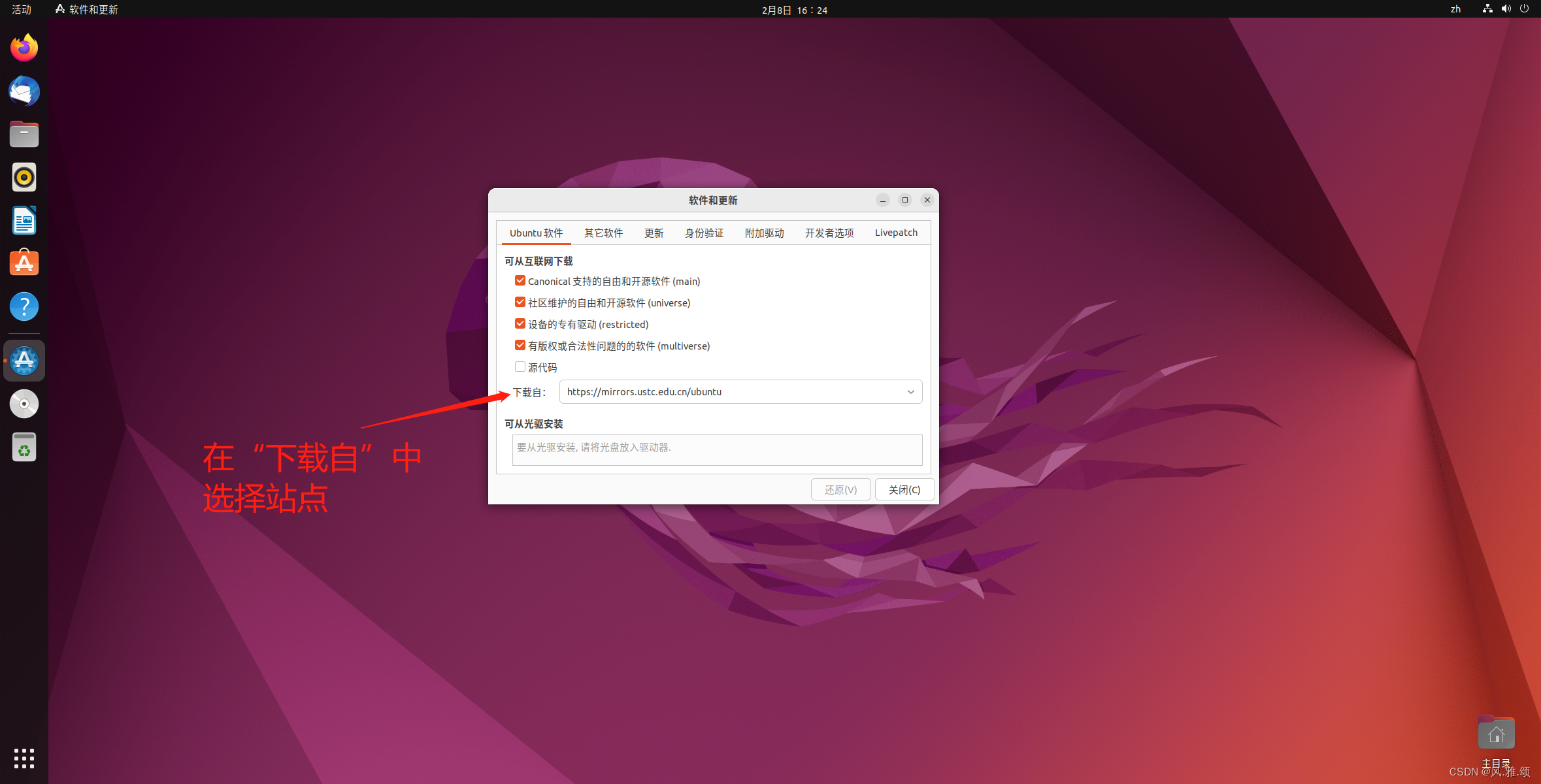Switch to the 附加驱动 tab

(764, 233)
